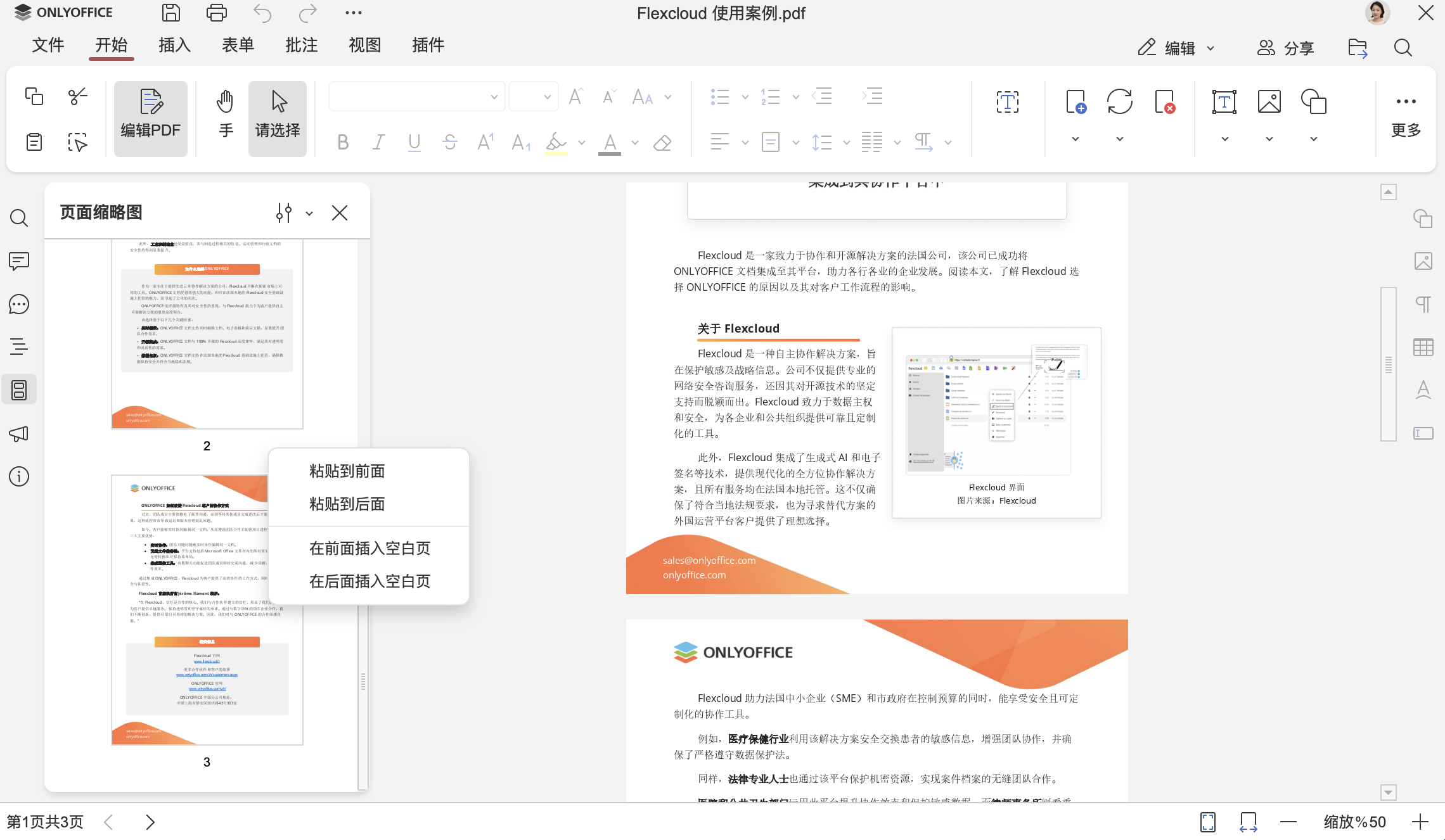The width and height of the screenshot is (1445, 840).
Task: Click the Insert image icon
Action: (1269, 101)
